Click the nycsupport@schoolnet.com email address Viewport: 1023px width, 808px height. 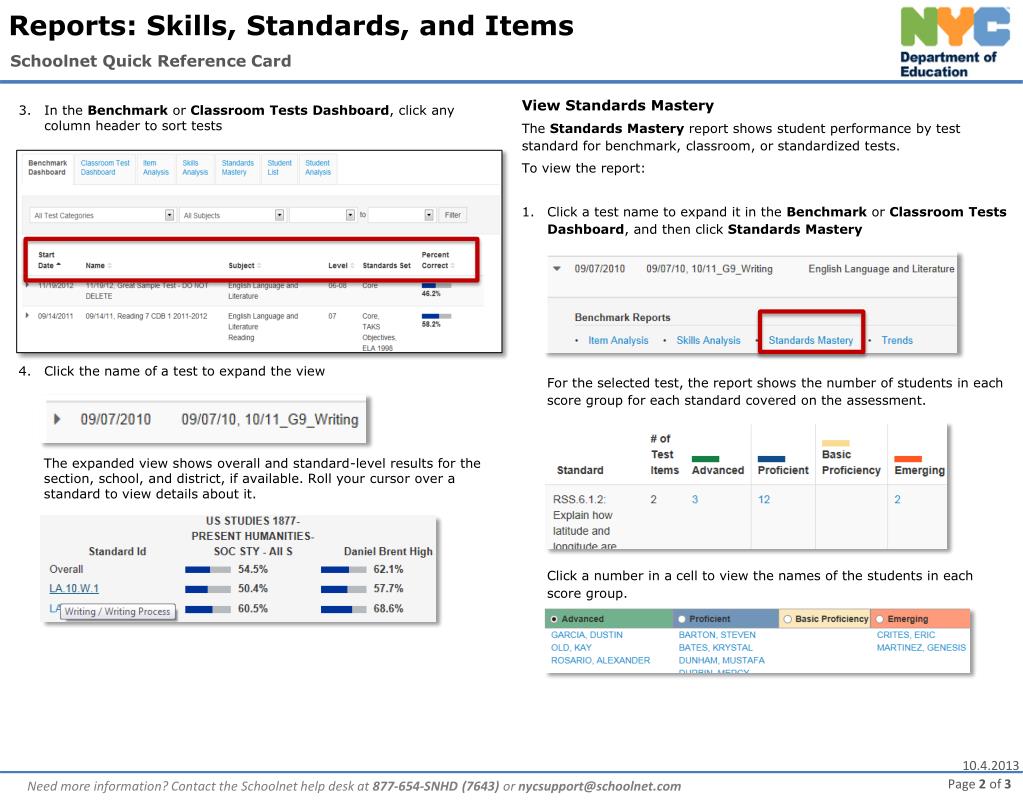599,786
